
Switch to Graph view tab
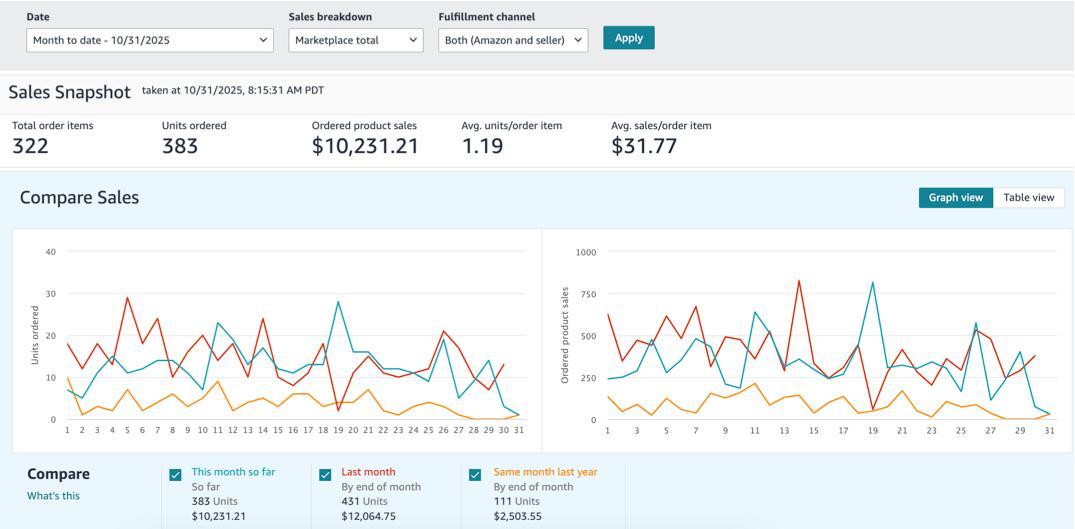click(x=955, y=198)
